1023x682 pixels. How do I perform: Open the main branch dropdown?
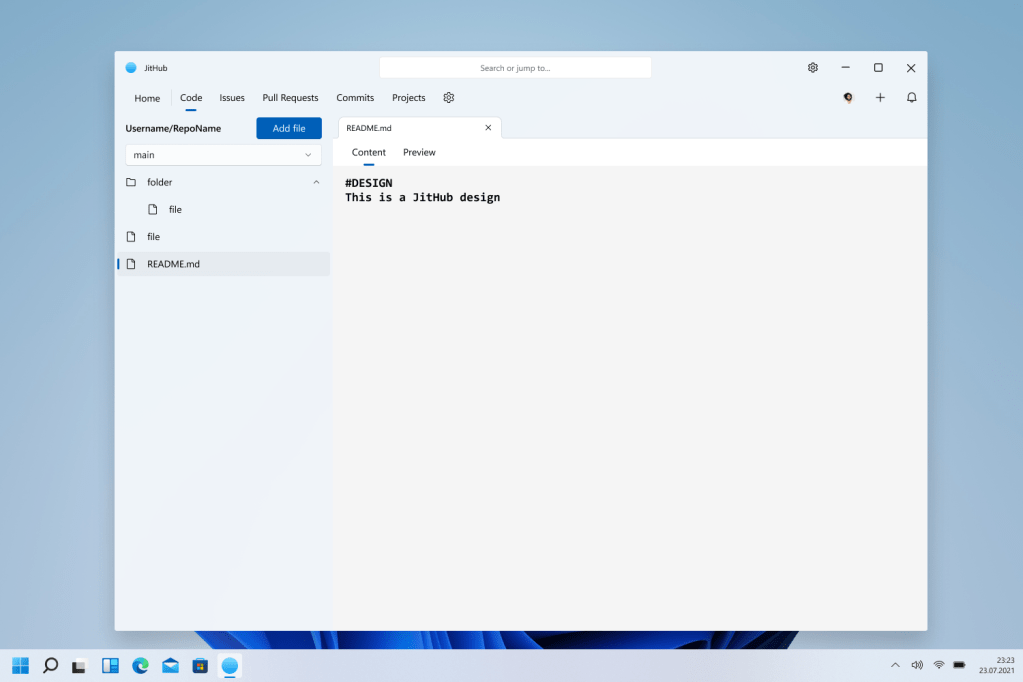tap(223, 155)
